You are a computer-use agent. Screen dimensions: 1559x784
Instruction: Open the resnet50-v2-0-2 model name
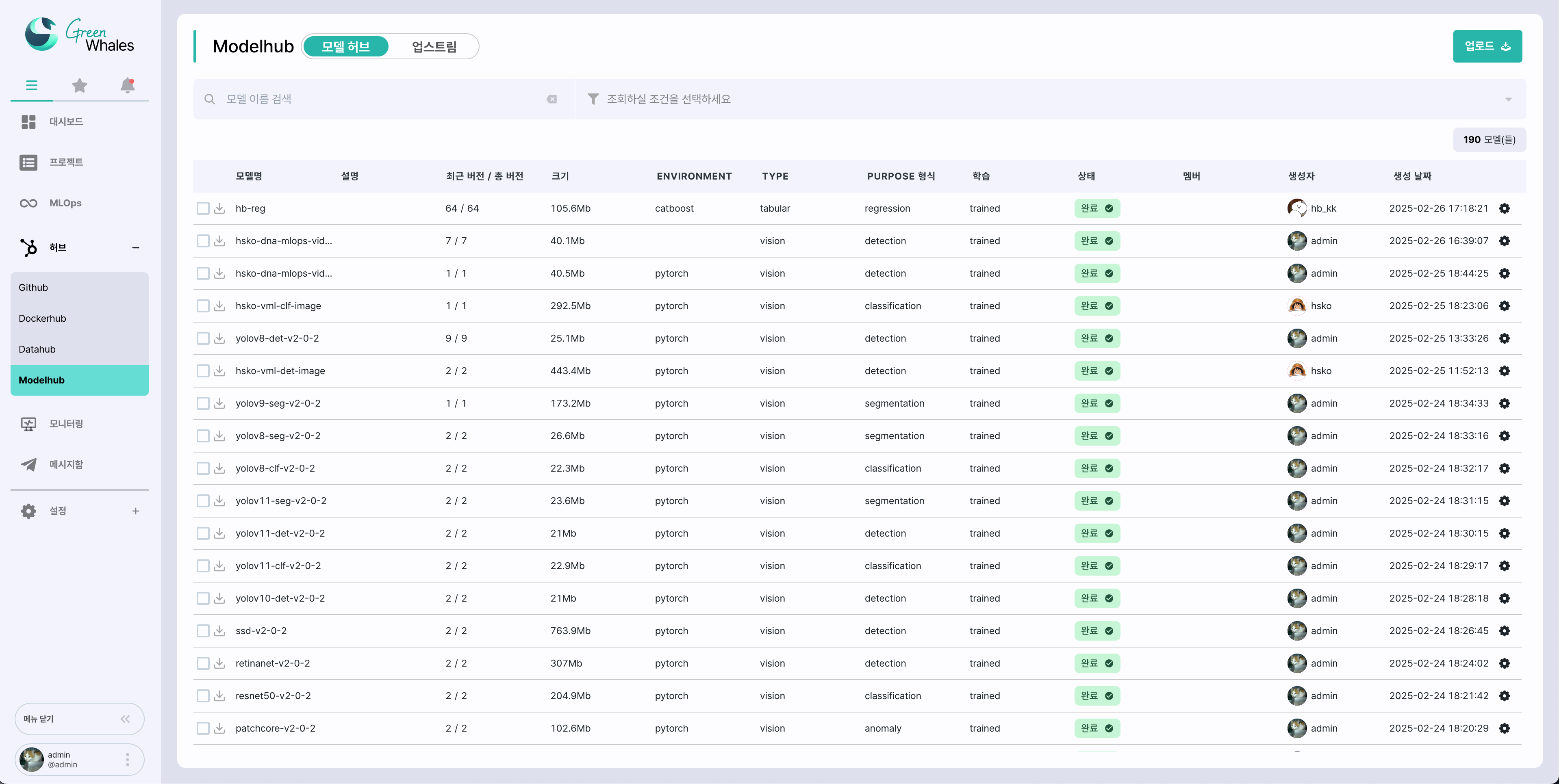click(273, 696)
